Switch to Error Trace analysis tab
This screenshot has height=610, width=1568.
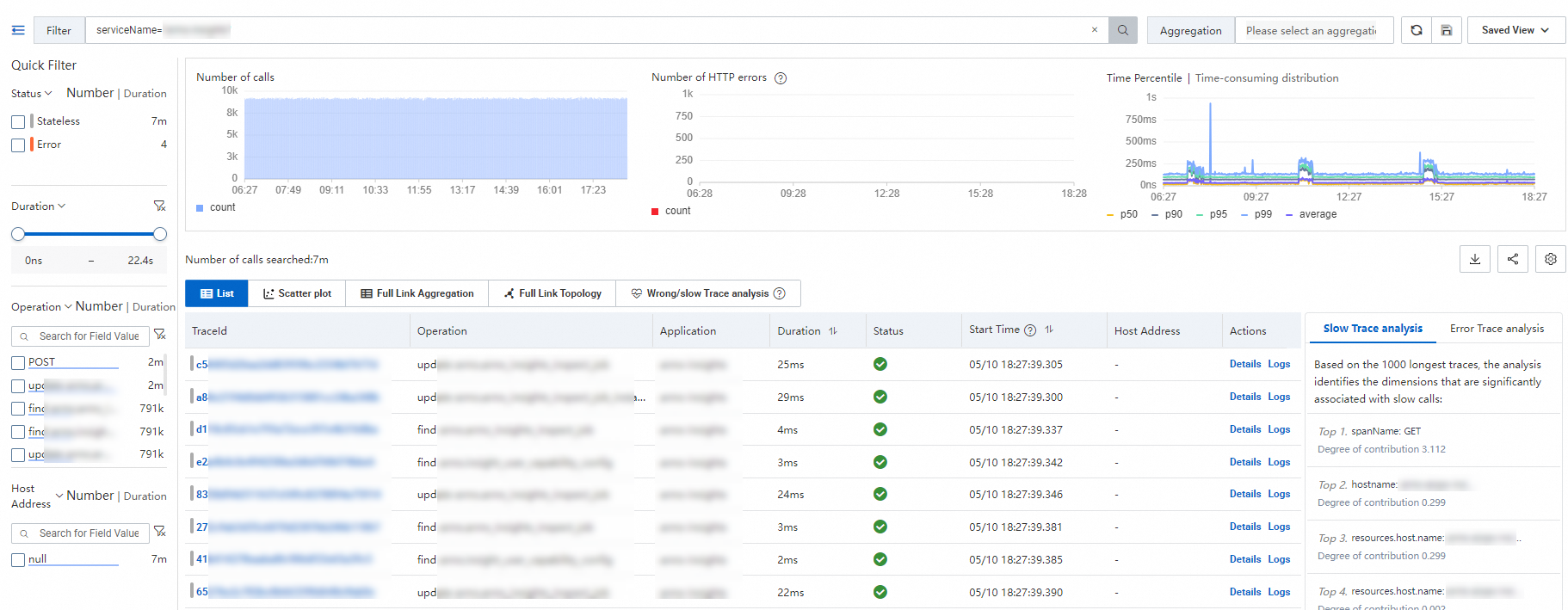(x=1497, y=329)
